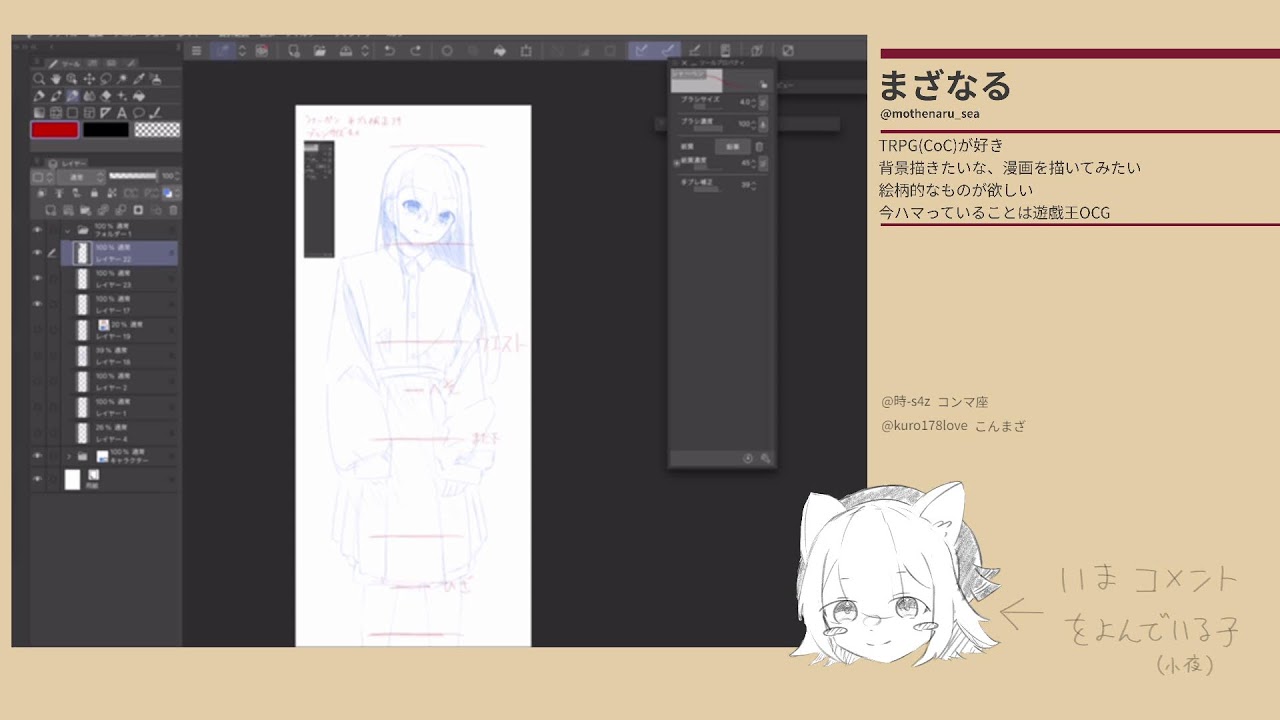Image resolution: width=1280 pixels, height=720 pixels.
Task: Select the Zoom magnifier tool
Action: click(39, 79)
